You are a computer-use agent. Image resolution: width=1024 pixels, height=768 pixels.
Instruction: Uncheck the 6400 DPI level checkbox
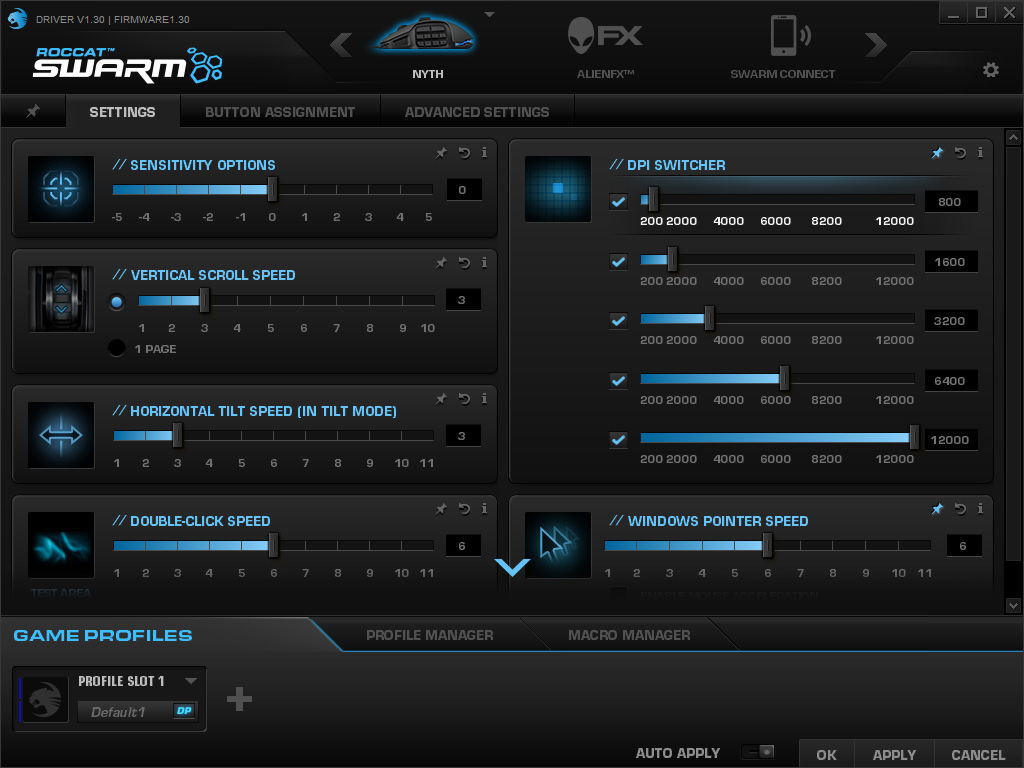(618, 380)
